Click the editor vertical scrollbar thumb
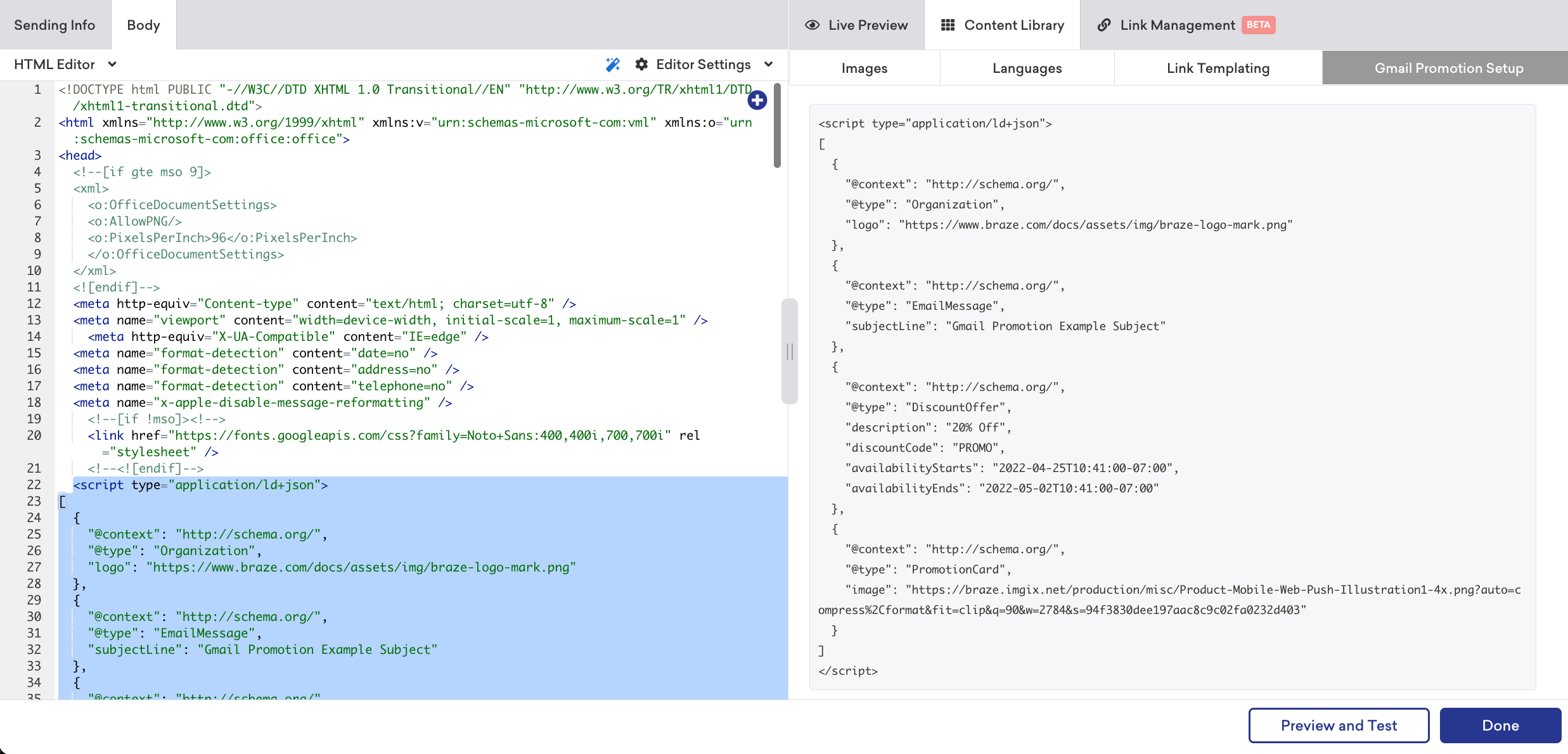1568x754 pixels. click(x=777, y=127)
